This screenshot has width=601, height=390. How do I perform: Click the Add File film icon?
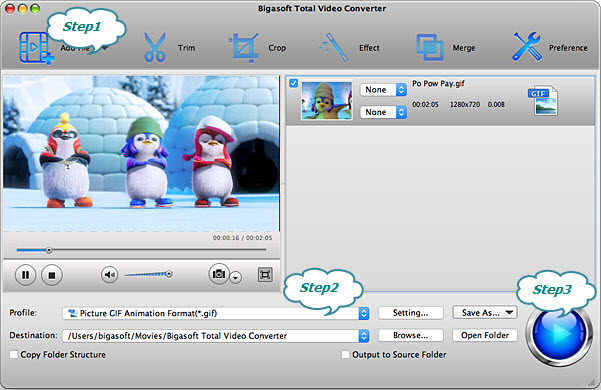[x=36, y=48]
